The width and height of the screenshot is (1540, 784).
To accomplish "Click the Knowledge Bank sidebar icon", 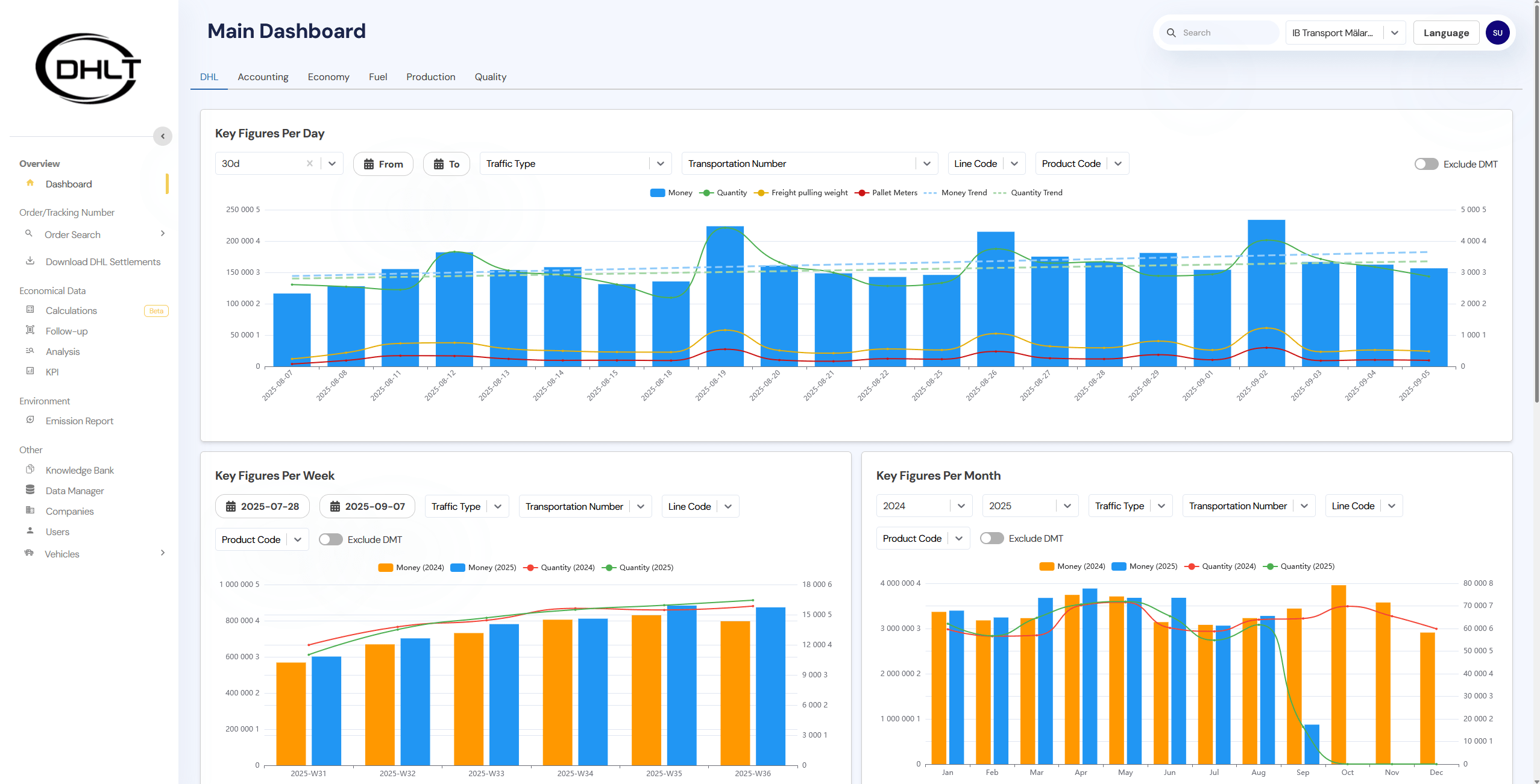I will point(30,469).
